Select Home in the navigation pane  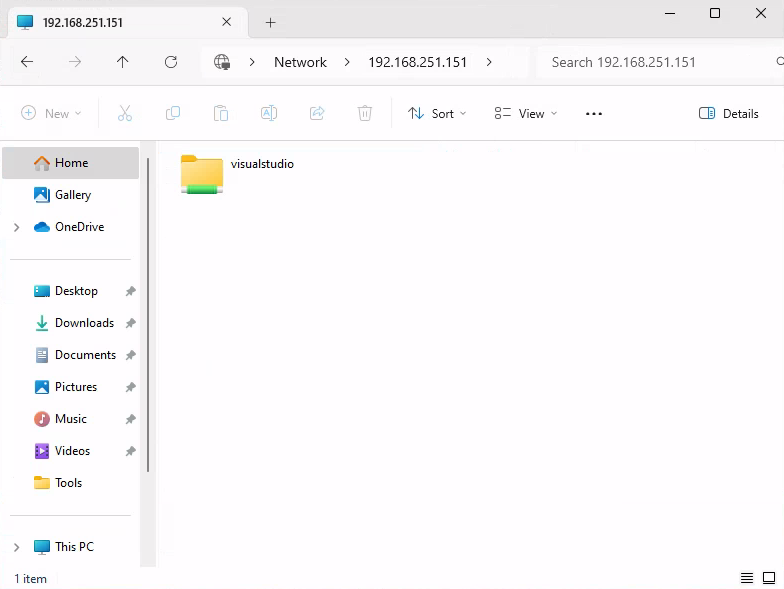[70, 163]
